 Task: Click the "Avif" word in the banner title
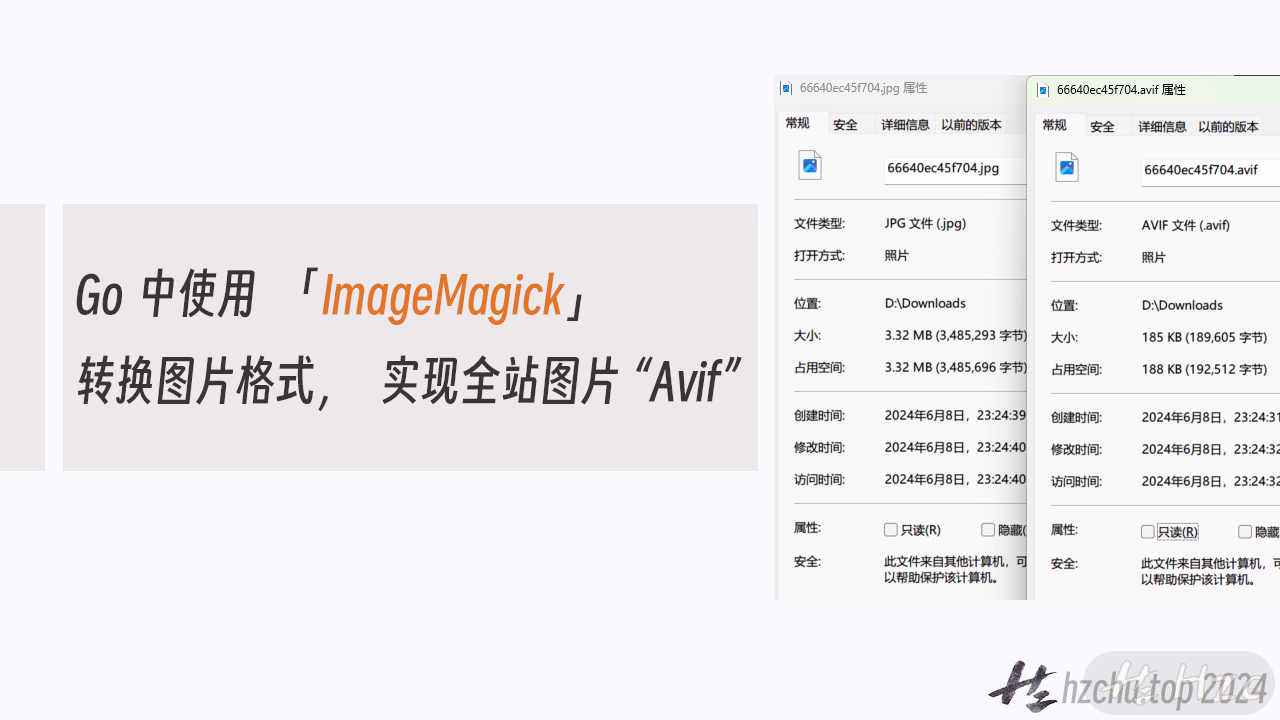pyautogui.click(x=686, y=380)
